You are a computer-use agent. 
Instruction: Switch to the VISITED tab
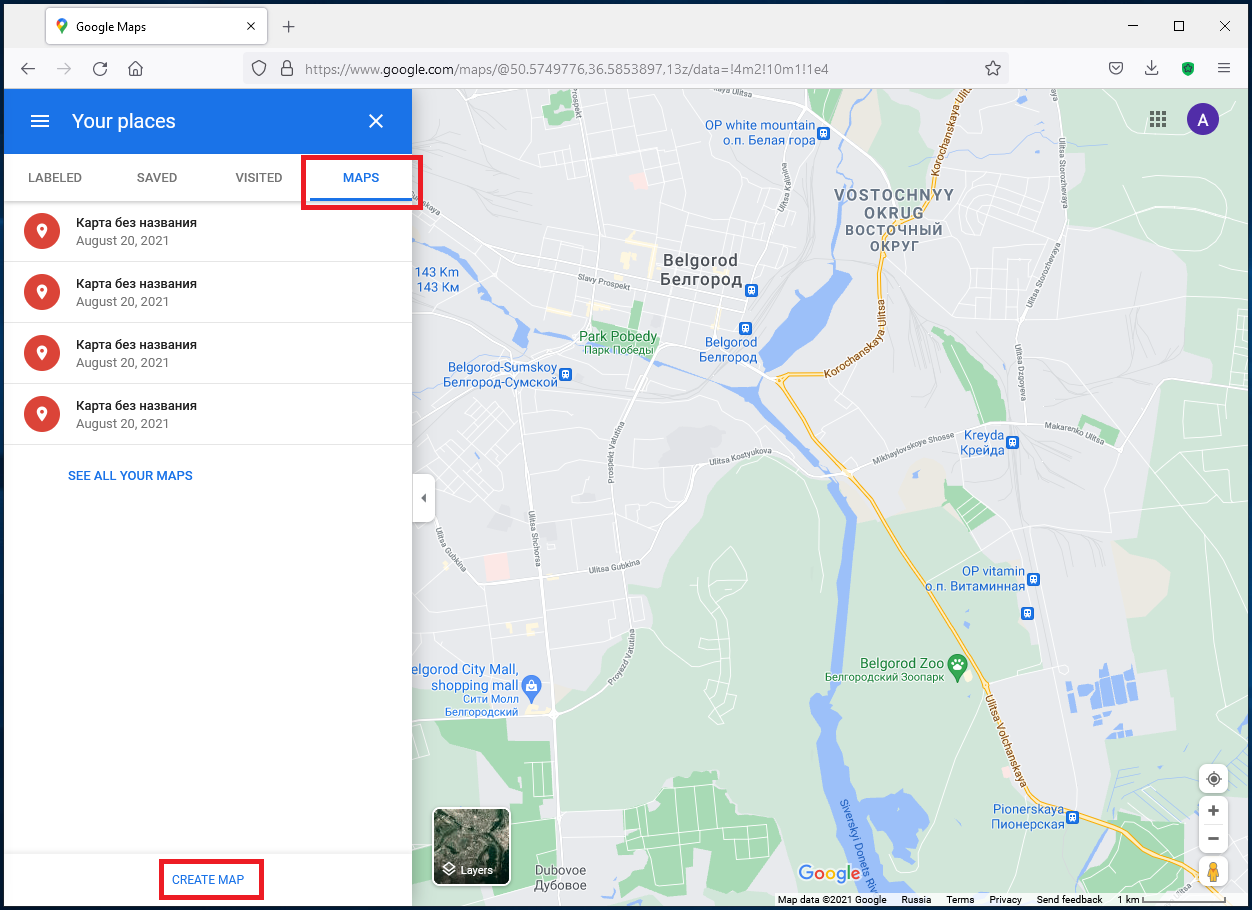click(259, 177)
